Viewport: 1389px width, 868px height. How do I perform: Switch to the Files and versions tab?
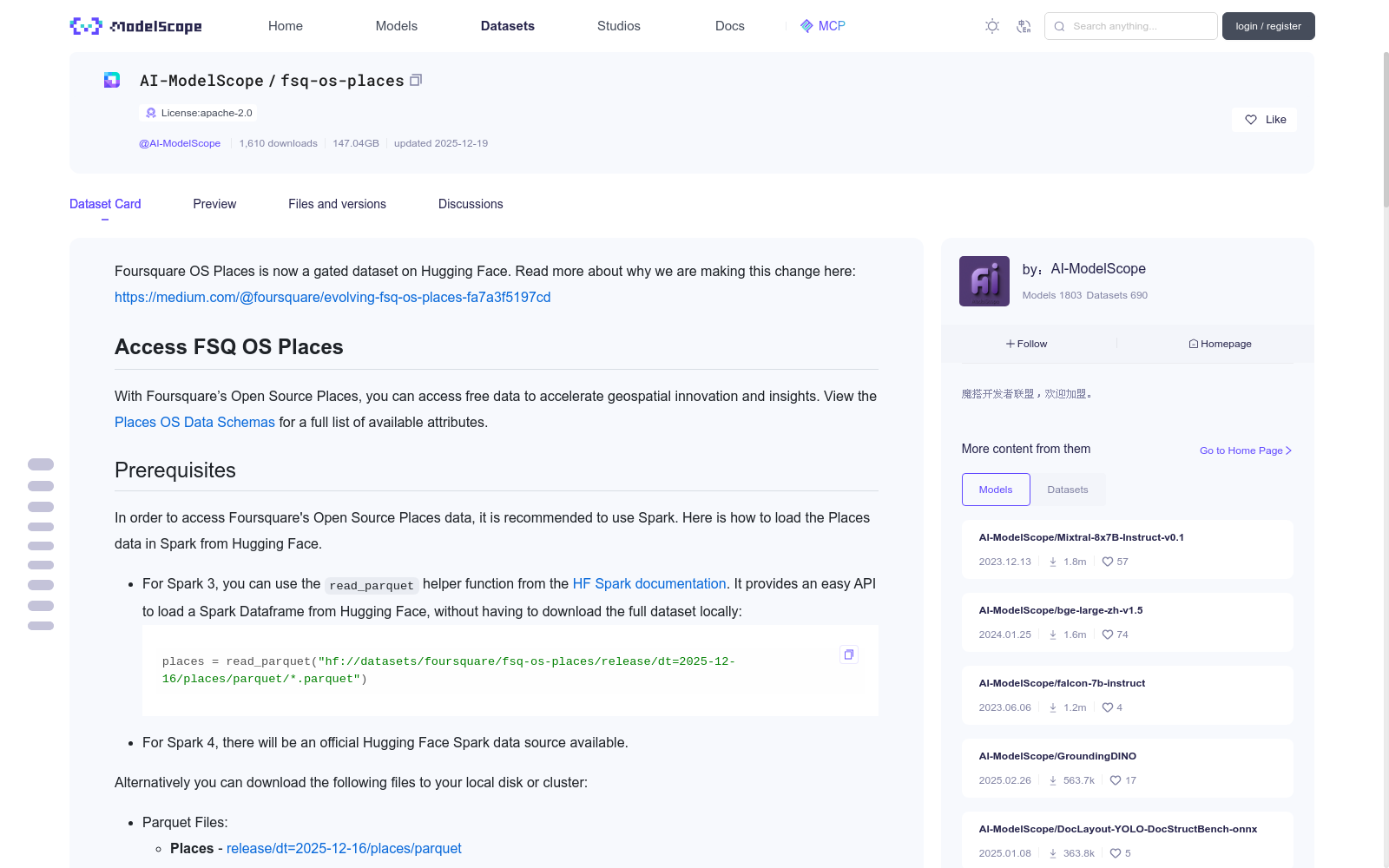pyautogui.click(x=337, y=204)
